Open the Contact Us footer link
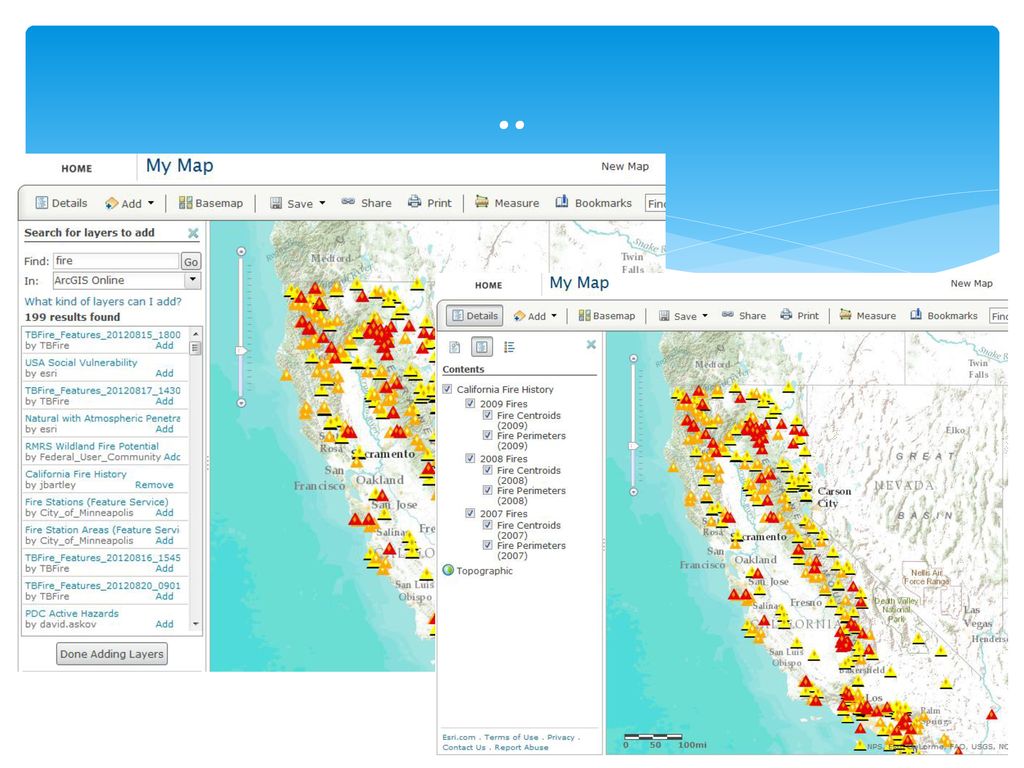Screen dimensions: 1024x768 coord(464,747)
